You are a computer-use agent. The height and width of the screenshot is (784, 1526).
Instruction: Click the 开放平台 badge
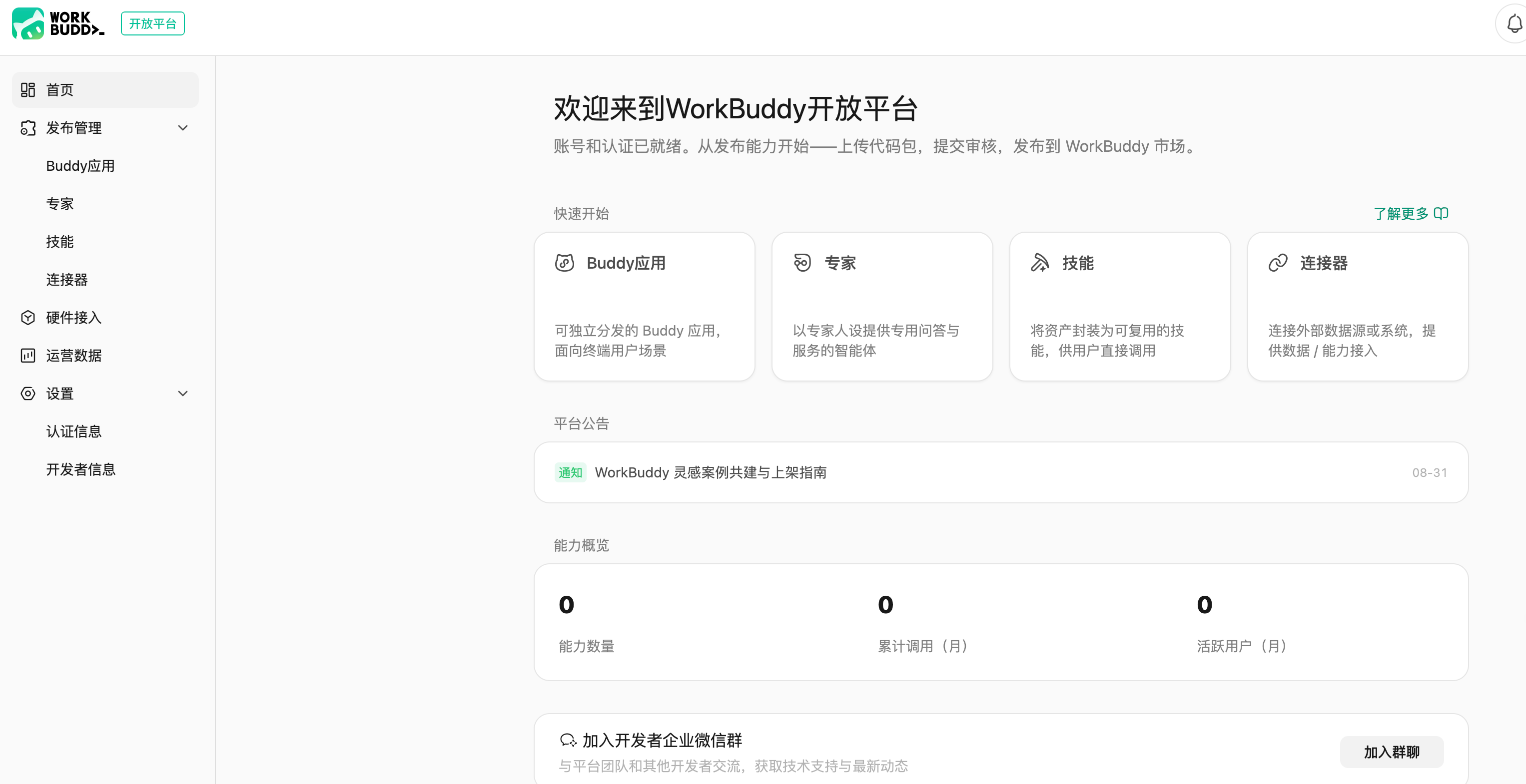pyautogui.click(x=153, y=23)
